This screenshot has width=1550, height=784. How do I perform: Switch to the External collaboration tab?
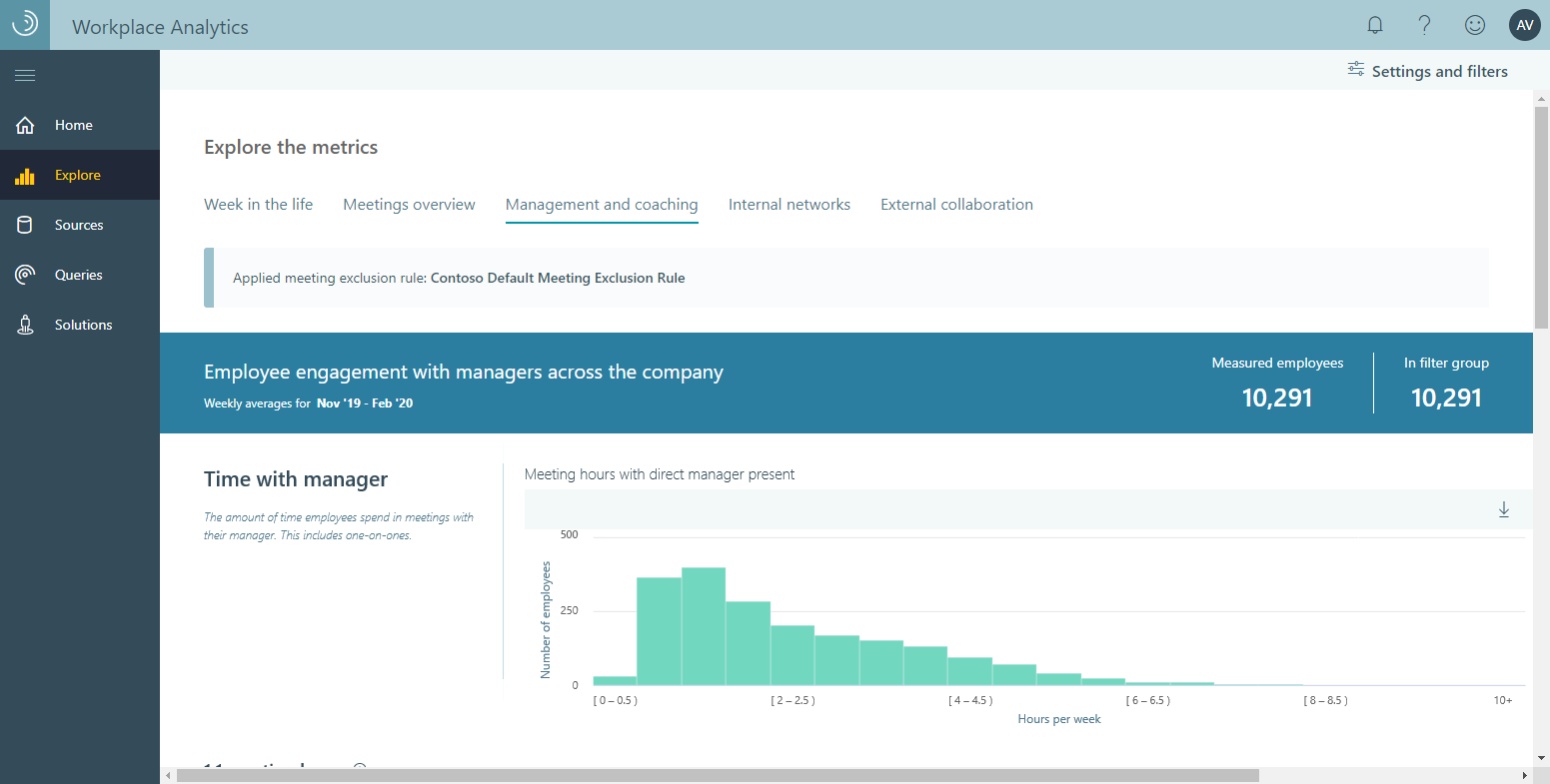pos(956,205)
